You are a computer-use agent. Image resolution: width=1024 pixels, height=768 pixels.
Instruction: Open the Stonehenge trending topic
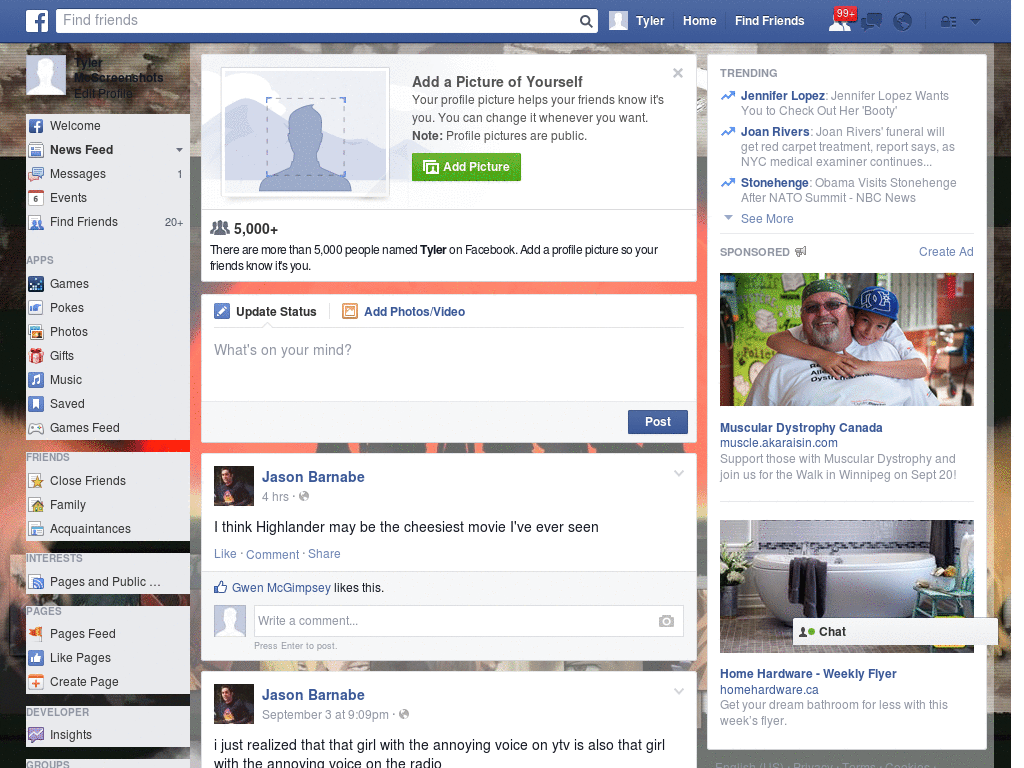(x=775, y=183)
